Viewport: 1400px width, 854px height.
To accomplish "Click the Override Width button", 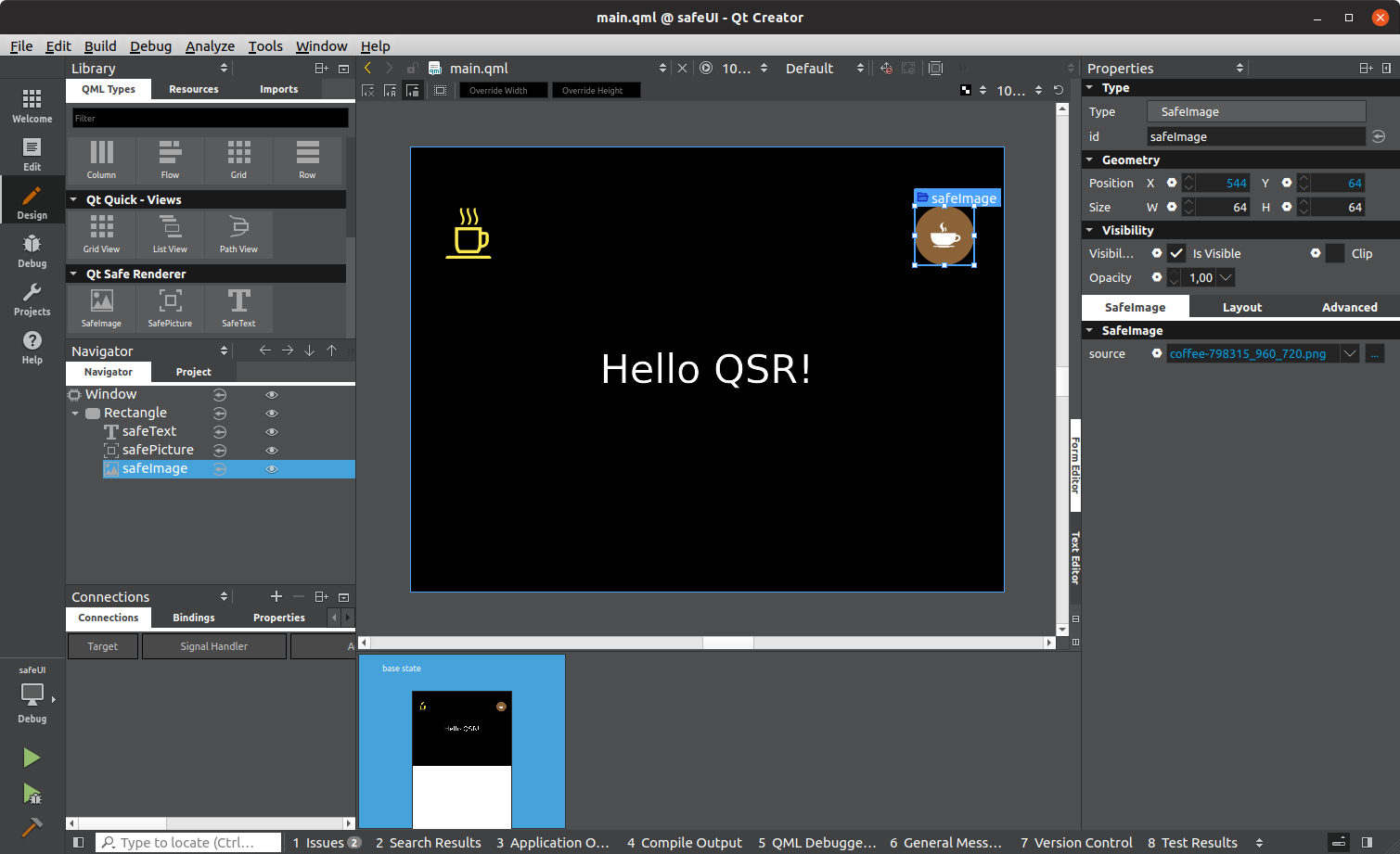I will 503,91.
